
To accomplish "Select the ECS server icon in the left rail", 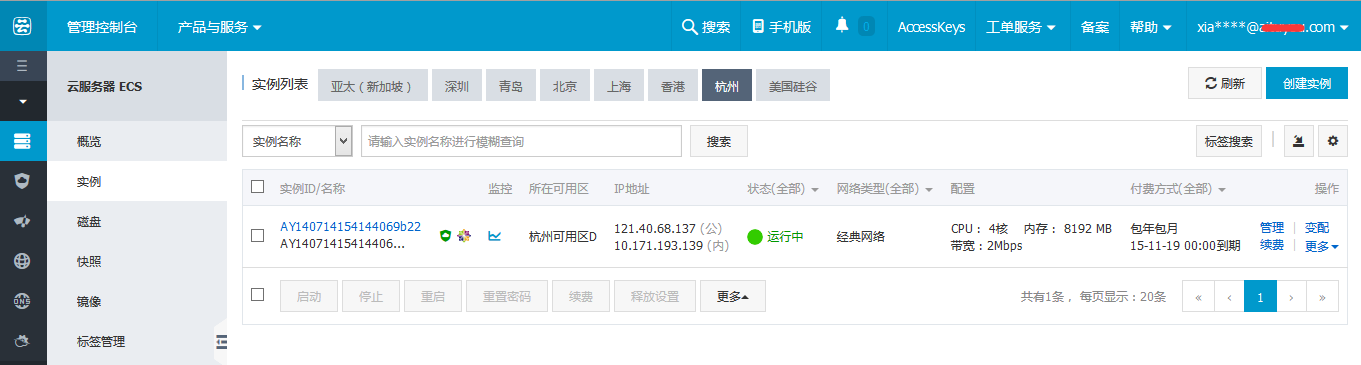I will coord(22,141).
